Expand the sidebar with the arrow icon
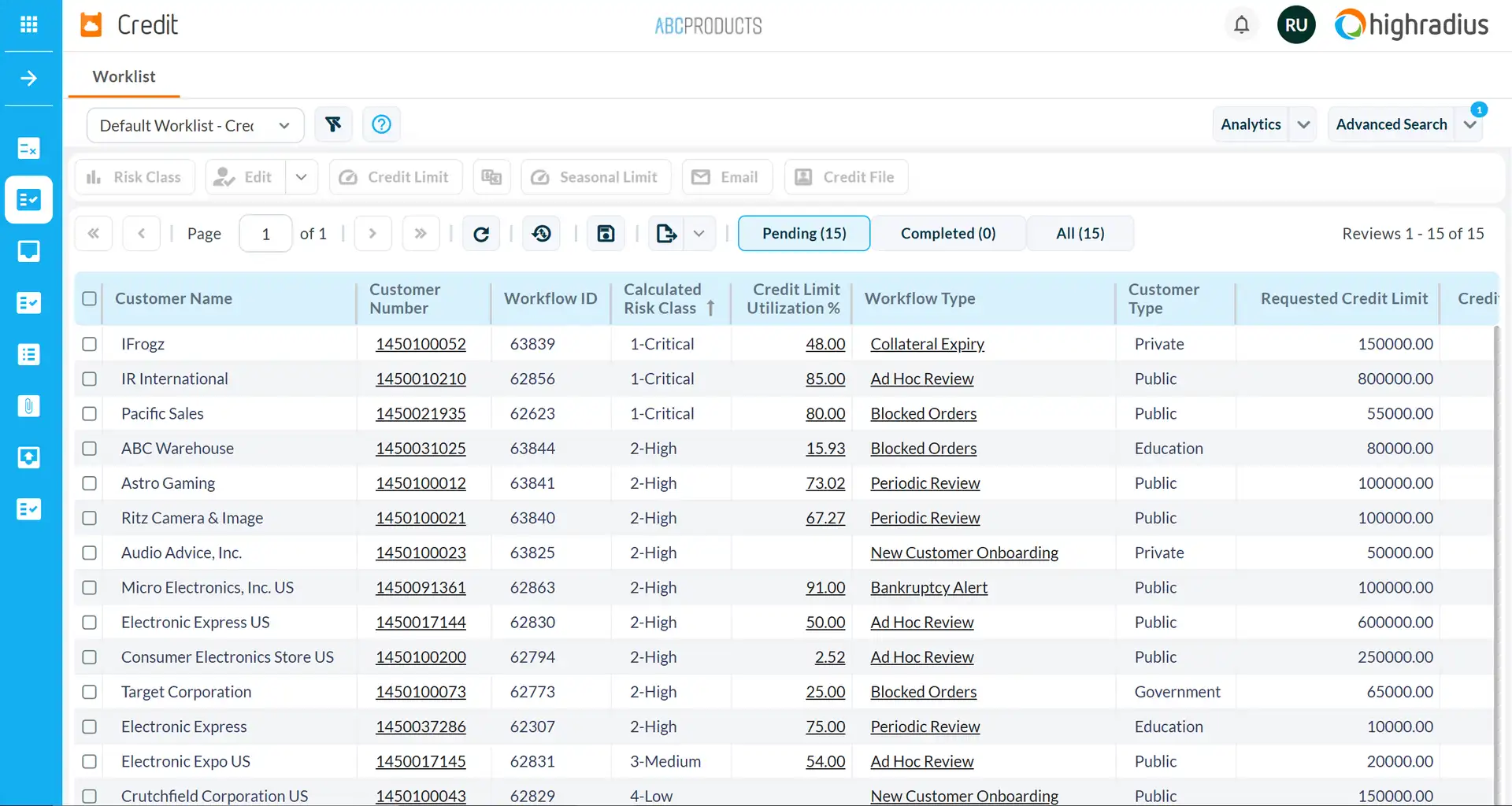 pos(29,78)
